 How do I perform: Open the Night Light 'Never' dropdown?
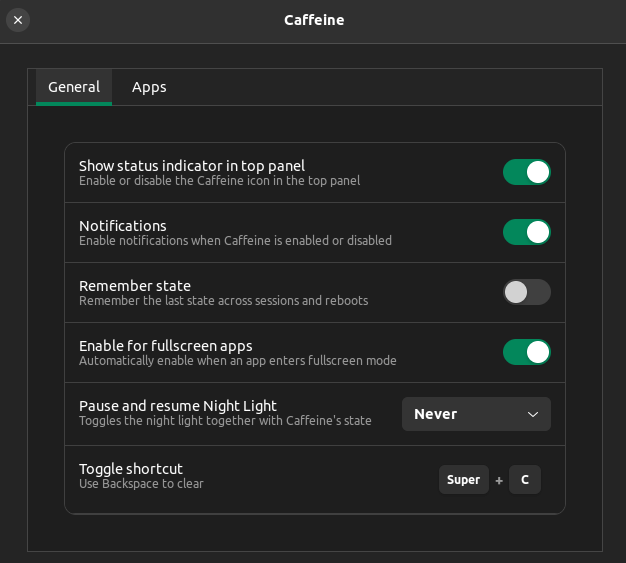[476, 414]
